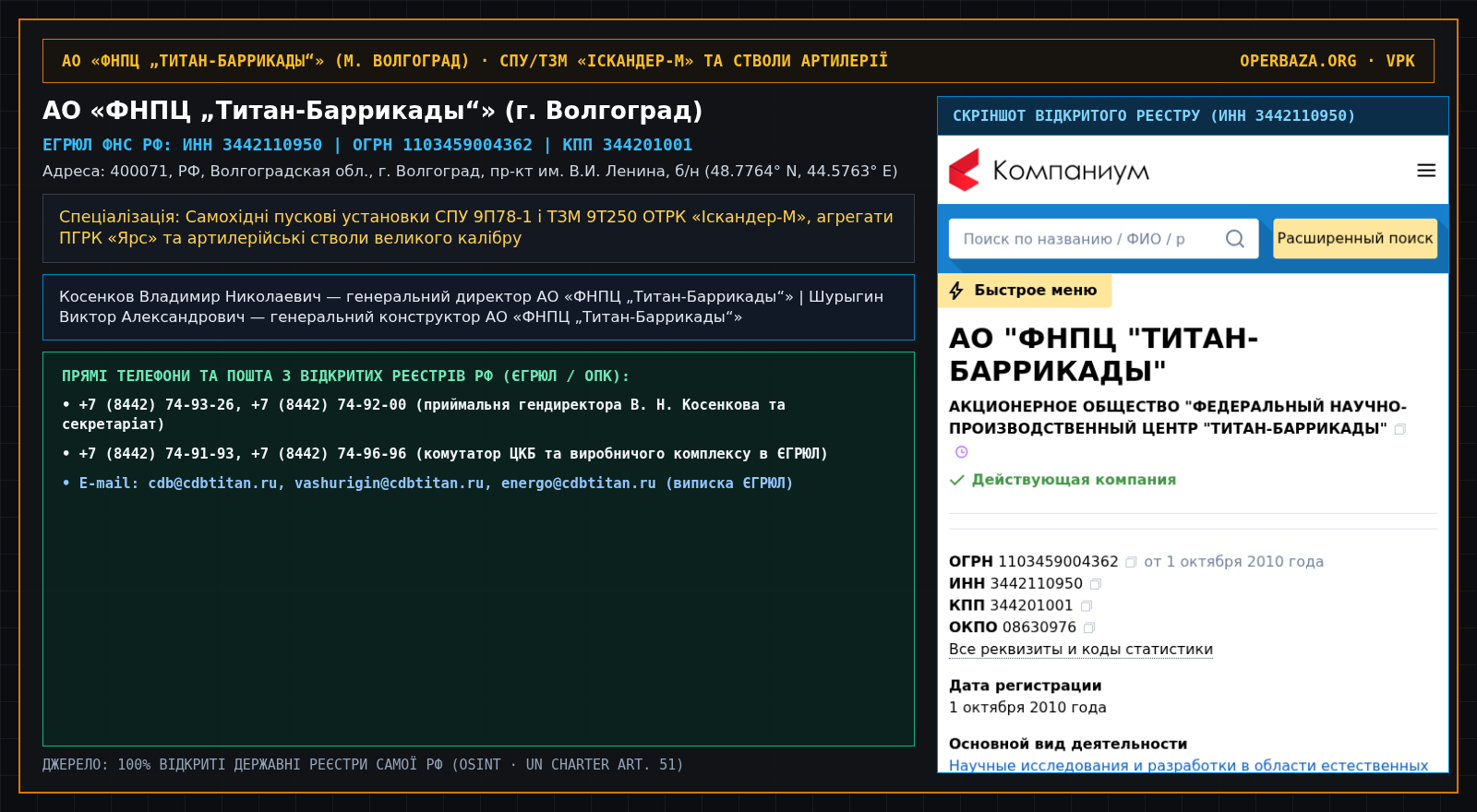1477x812 pixels.
Task: Click the 'Адреса: 400071, РФ' address line
Action: (470, 171)
